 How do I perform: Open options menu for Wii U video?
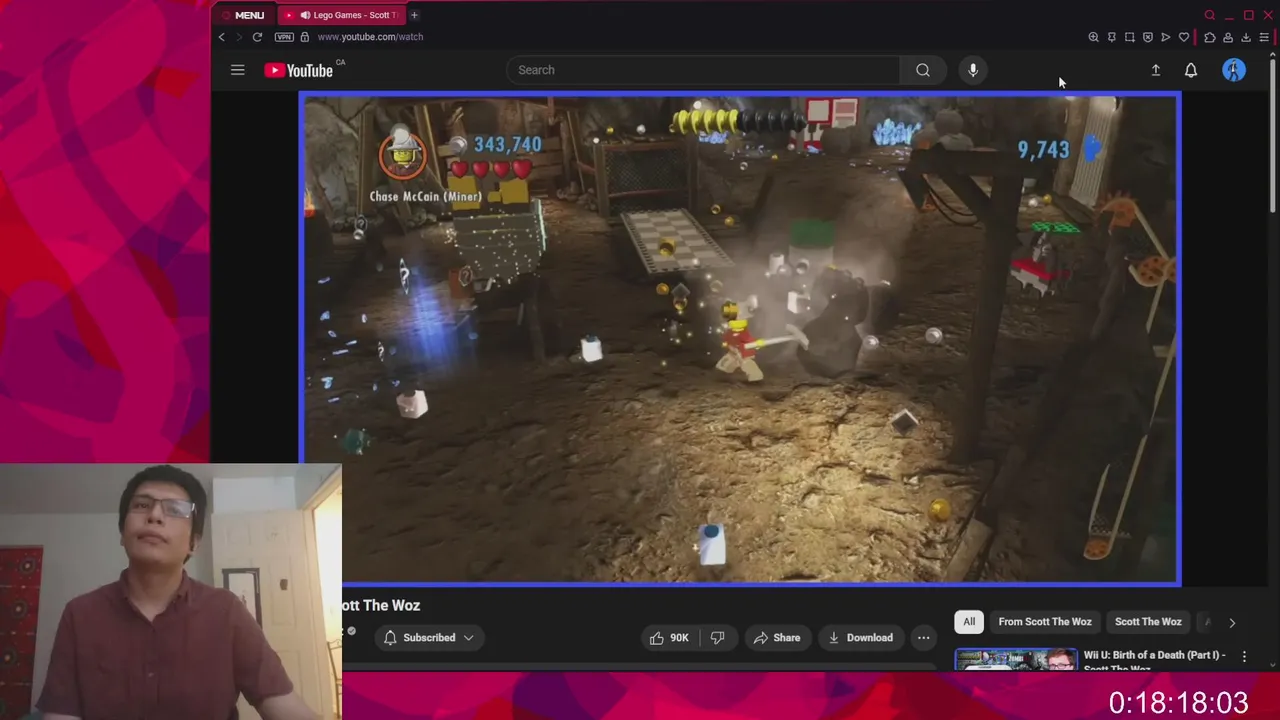point(1244,657)
